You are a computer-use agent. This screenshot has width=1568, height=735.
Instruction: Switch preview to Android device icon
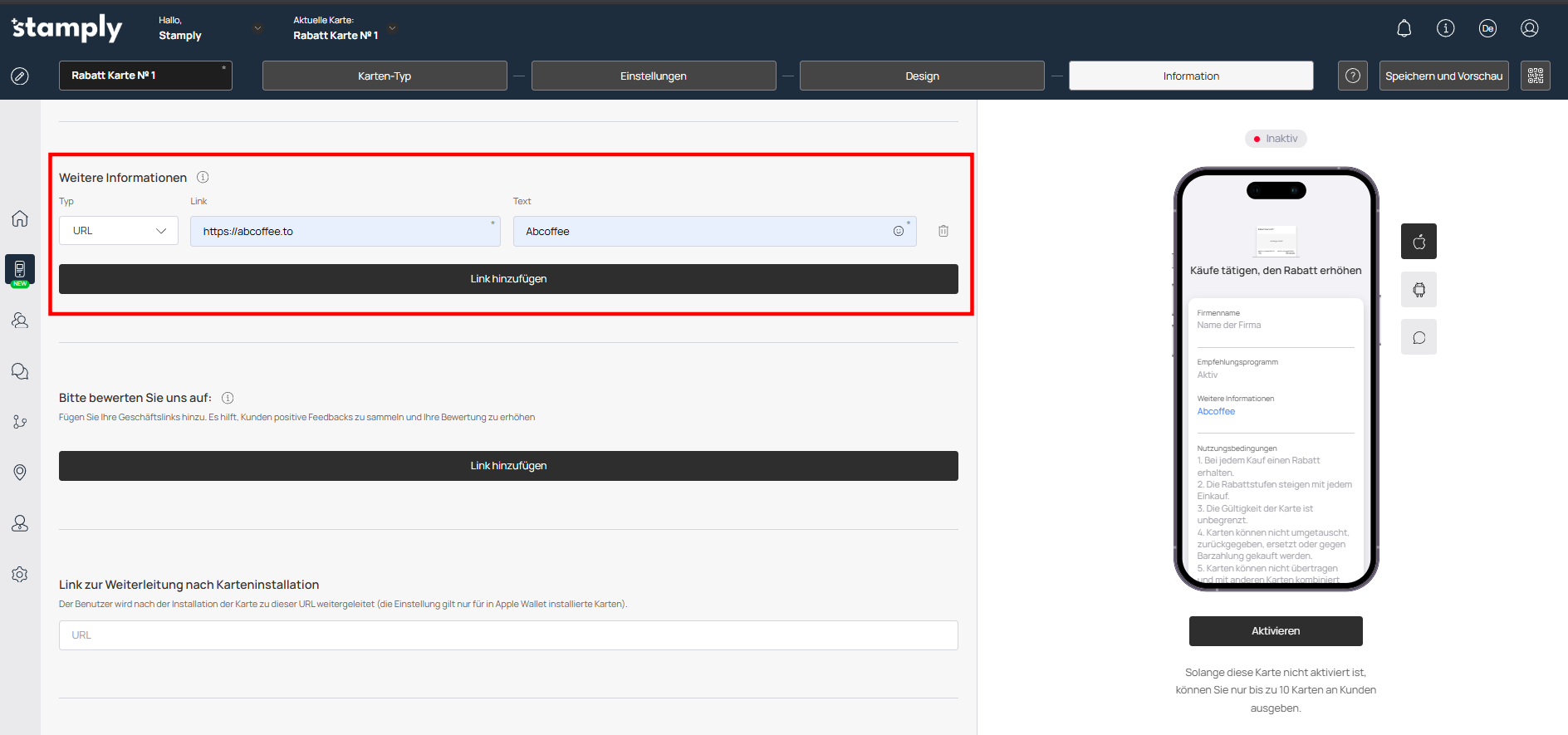tap(1419, 290)
